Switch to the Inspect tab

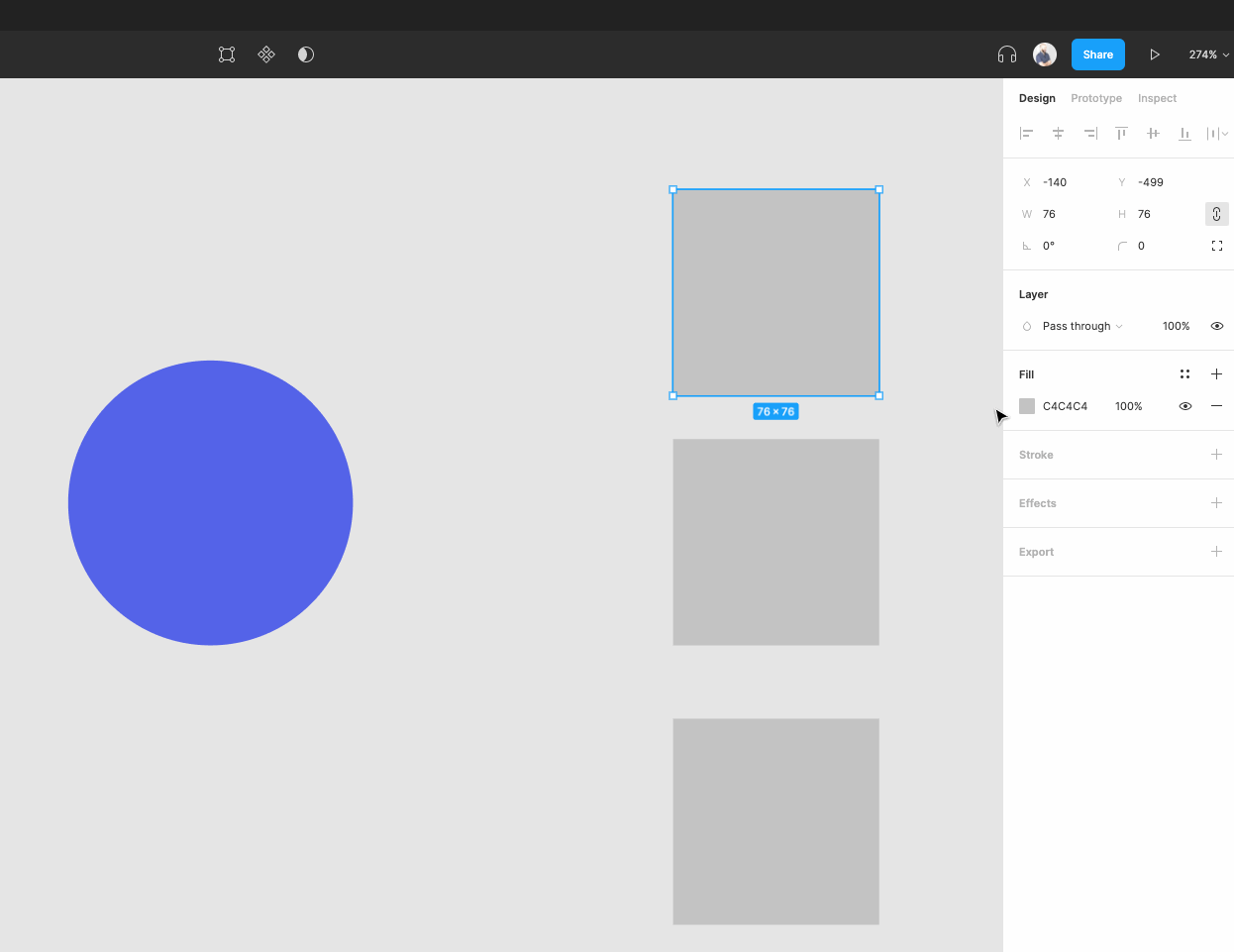[x=1157, y=98]
